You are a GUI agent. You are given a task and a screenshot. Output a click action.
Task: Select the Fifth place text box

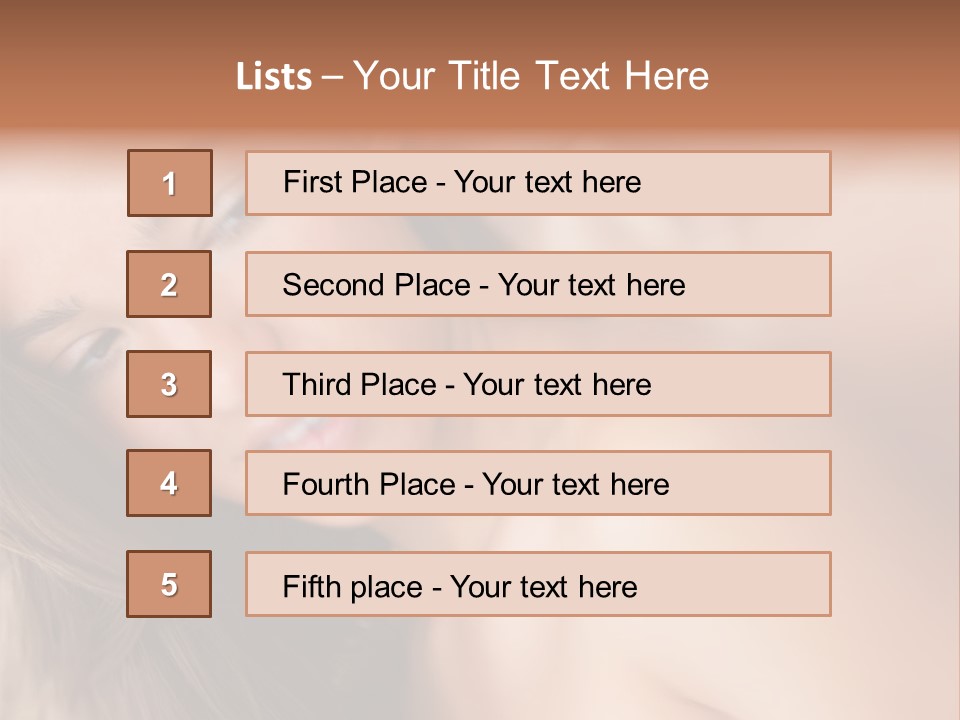click(538, 584)
